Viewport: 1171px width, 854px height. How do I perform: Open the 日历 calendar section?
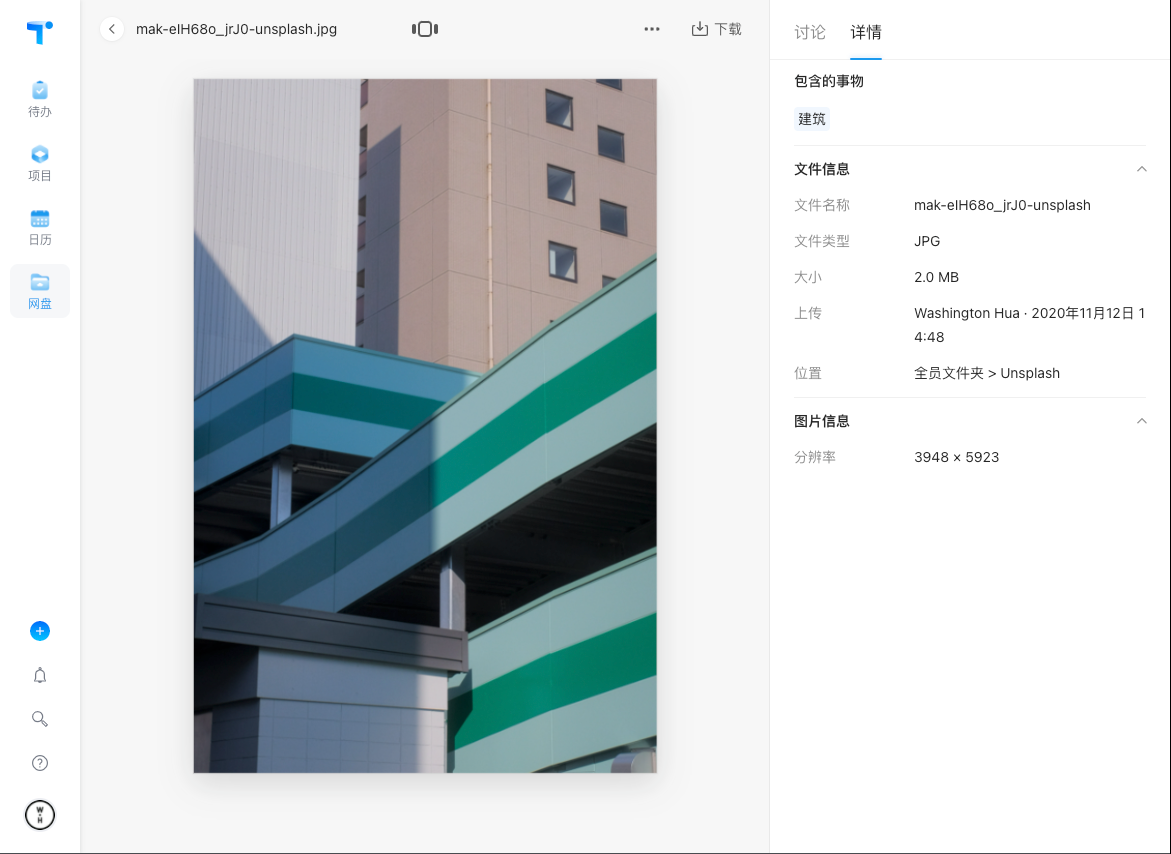pos(40,228)
